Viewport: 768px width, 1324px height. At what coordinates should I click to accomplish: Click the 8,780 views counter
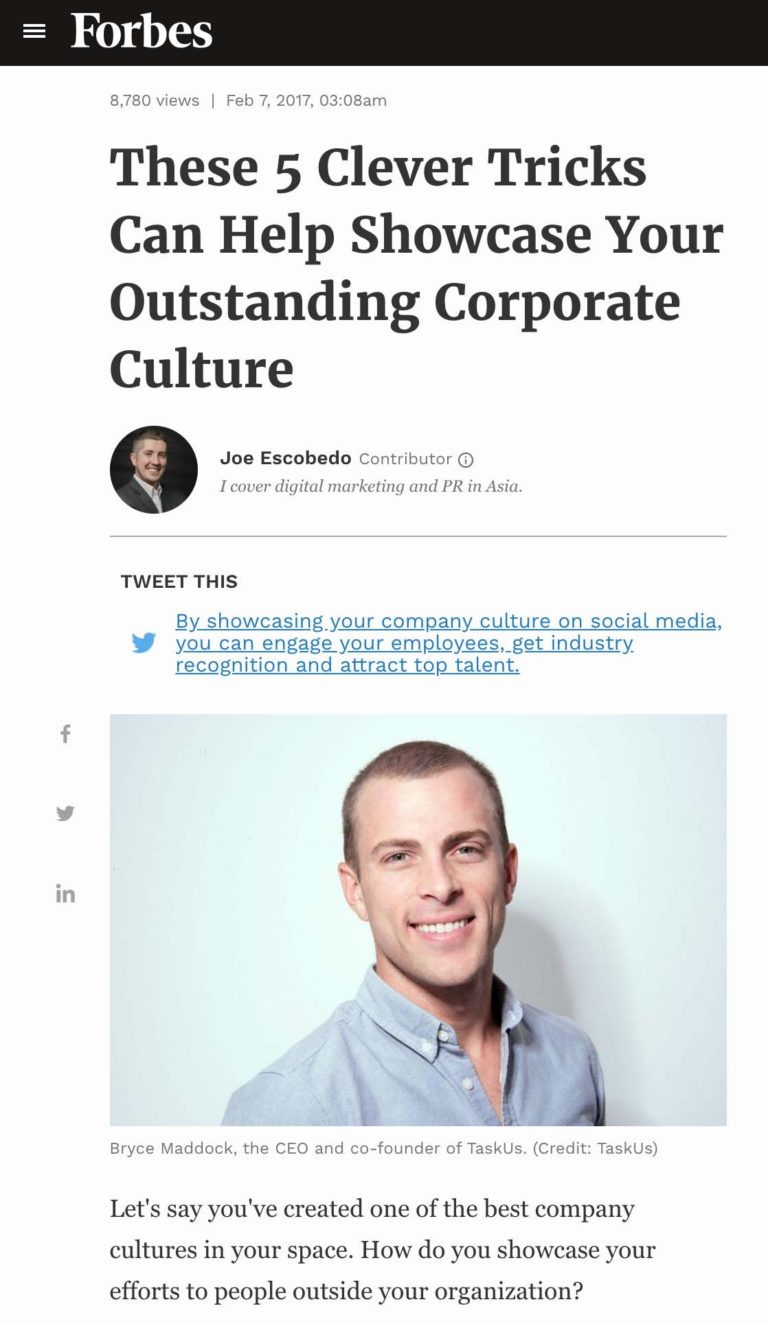[x=154, y=100]
